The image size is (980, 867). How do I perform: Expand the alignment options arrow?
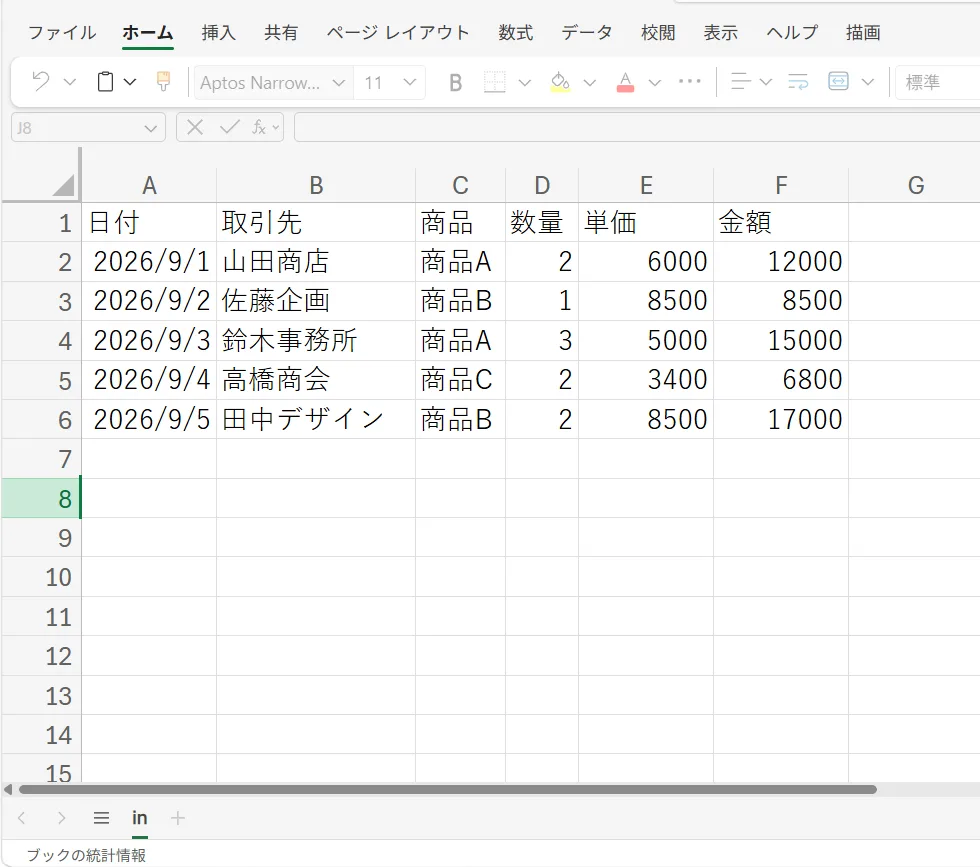coord(766,82)
